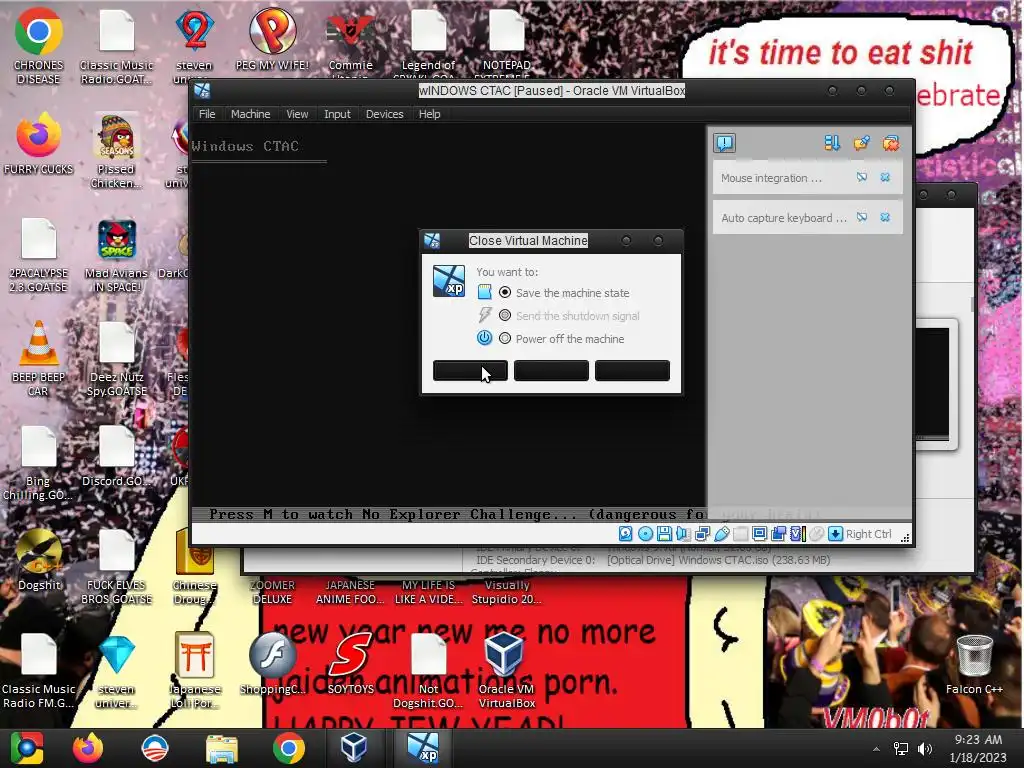1024x768 pixels.
Task: Click the floppy disk status icon
Action: pyautogui.click(x=664, y=534)
